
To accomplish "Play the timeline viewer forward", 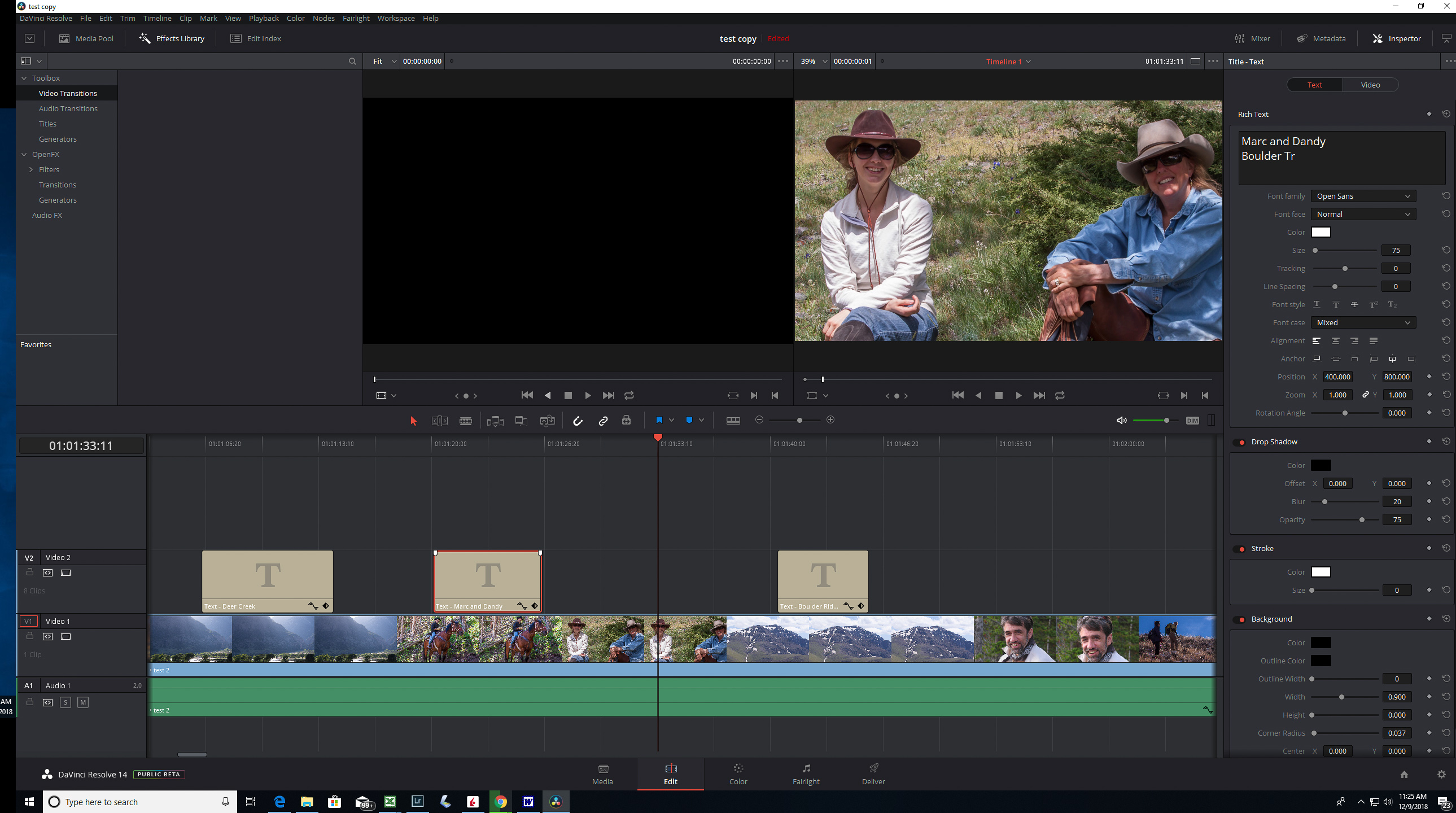I will pyautogui.click(x=1018, y=396).
